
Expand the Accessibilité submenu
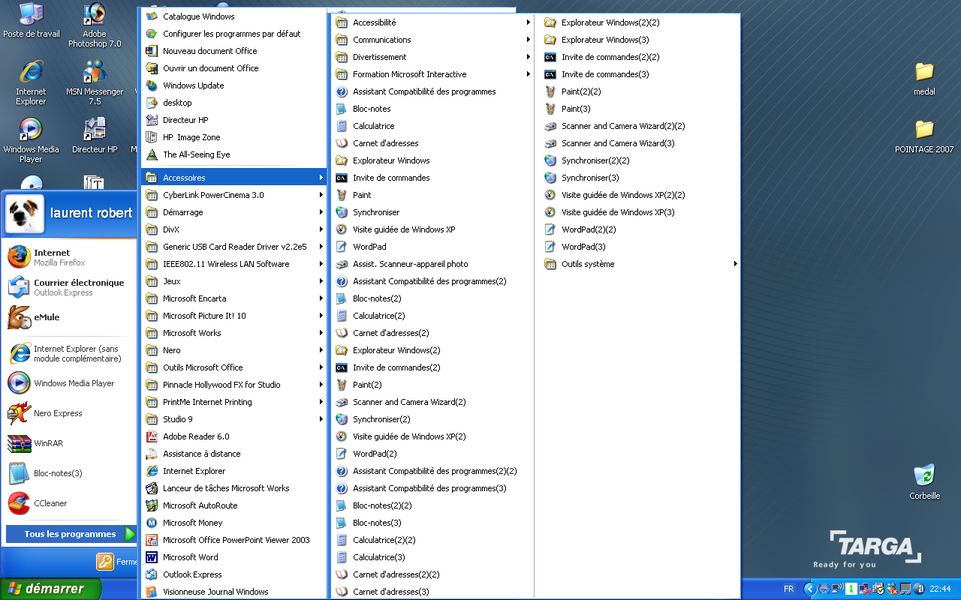433,22
